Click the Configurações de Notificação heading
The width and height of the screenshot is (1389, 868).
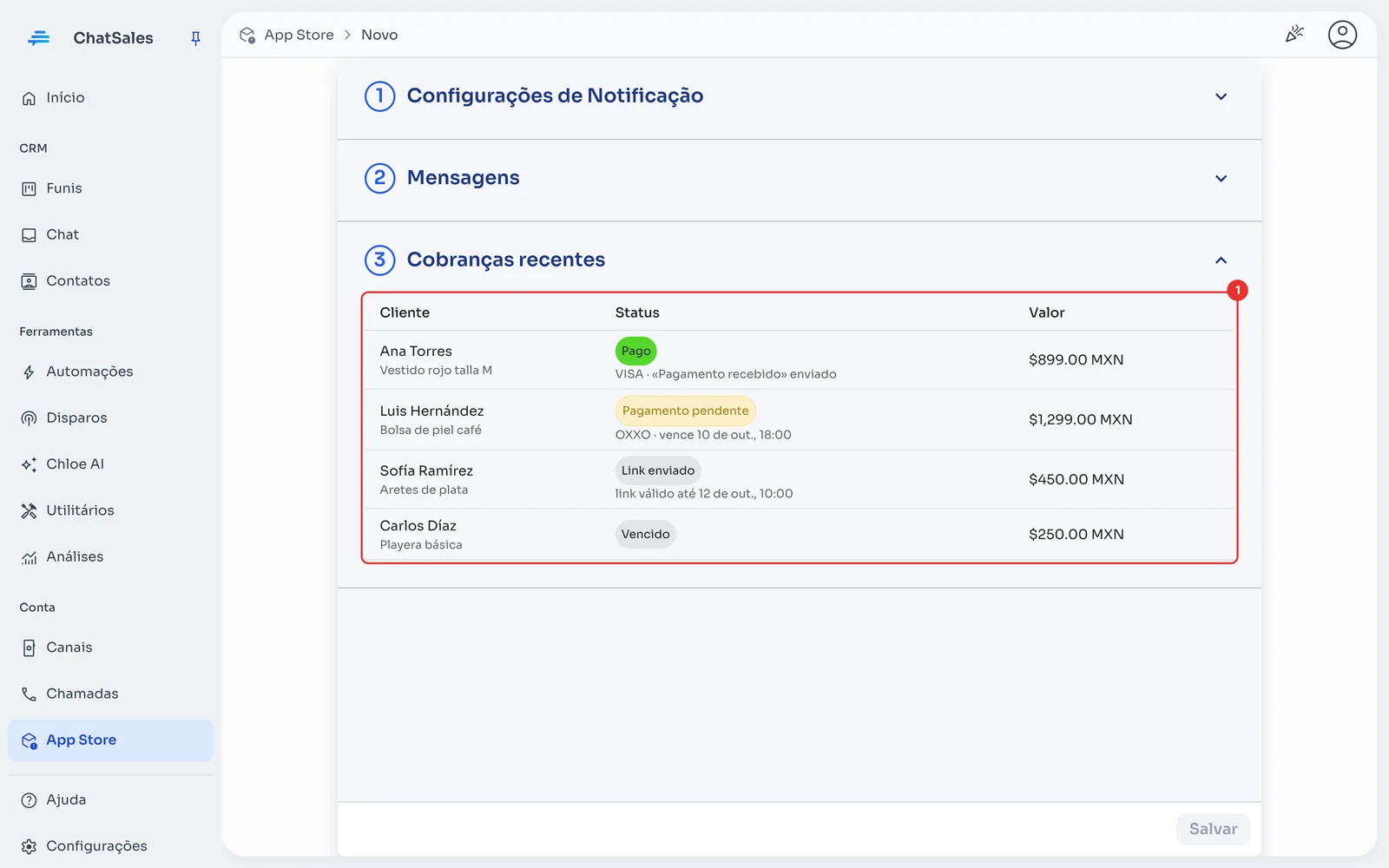pos(555,95)
